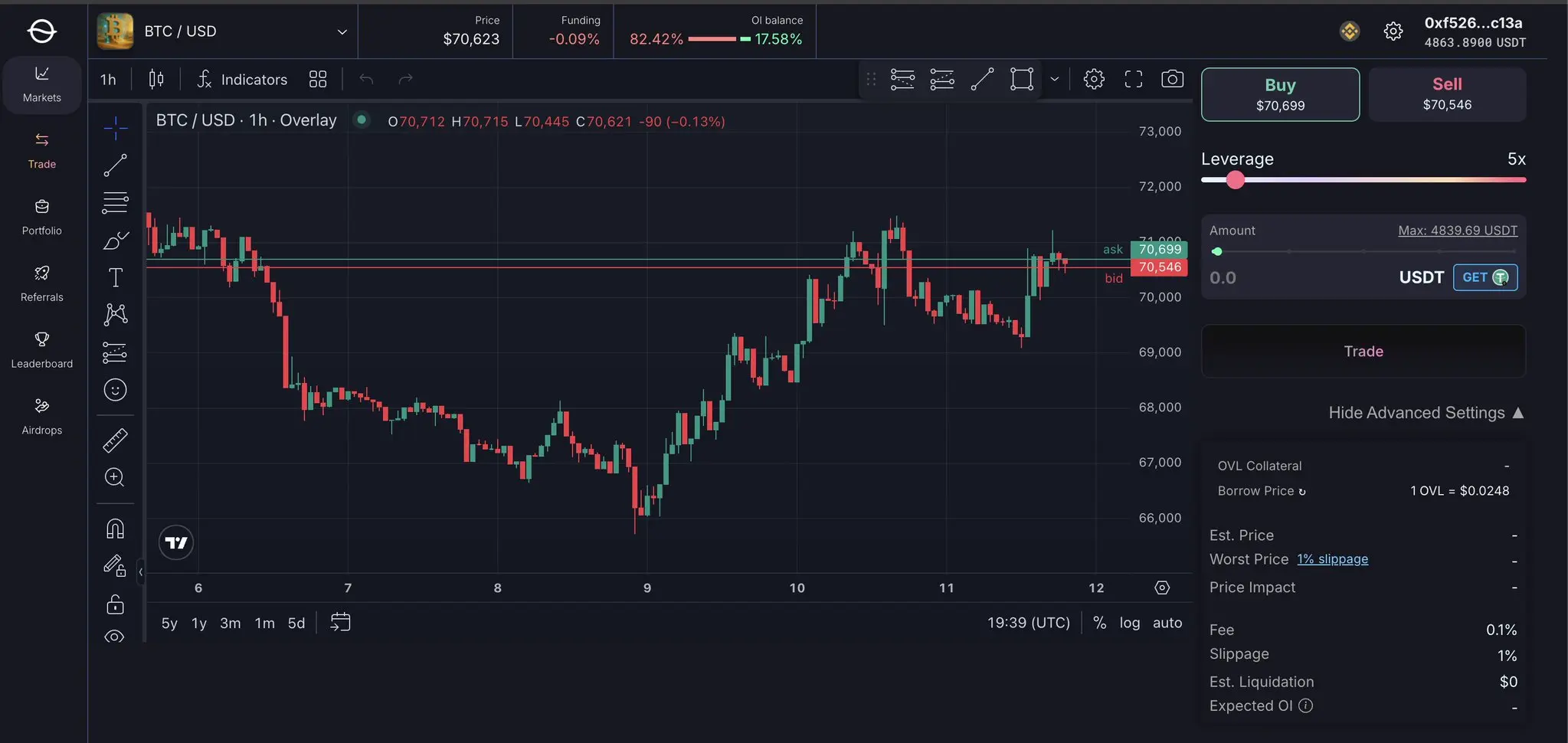Open the Indicators menu
This screenshot has height=743, width=1568.
242,79
